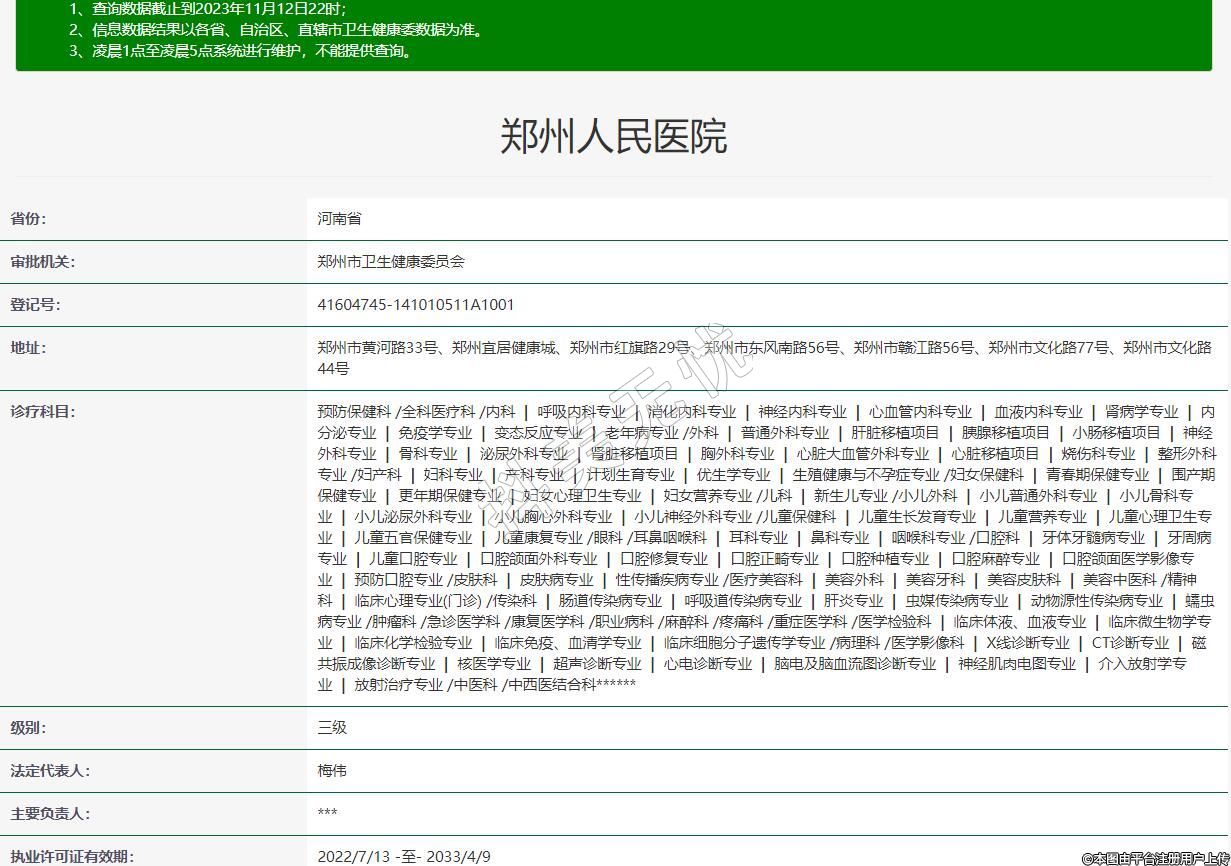Select the 诊疗科目 row label
The width and height of the screenshot is (1231, 866).
pos(42,411)
